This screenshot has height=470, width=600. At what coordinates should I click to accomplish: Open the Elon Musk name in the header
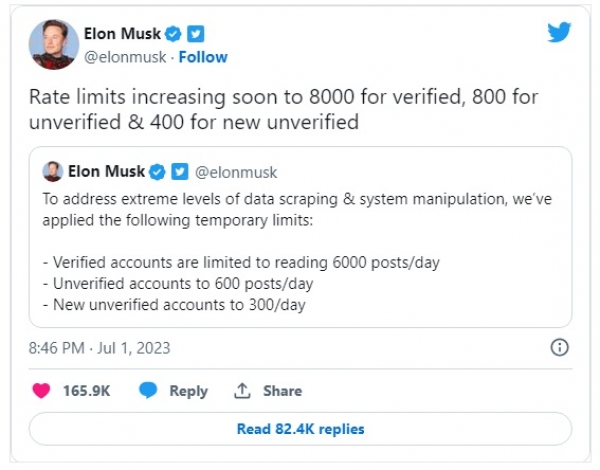(122, 34)
